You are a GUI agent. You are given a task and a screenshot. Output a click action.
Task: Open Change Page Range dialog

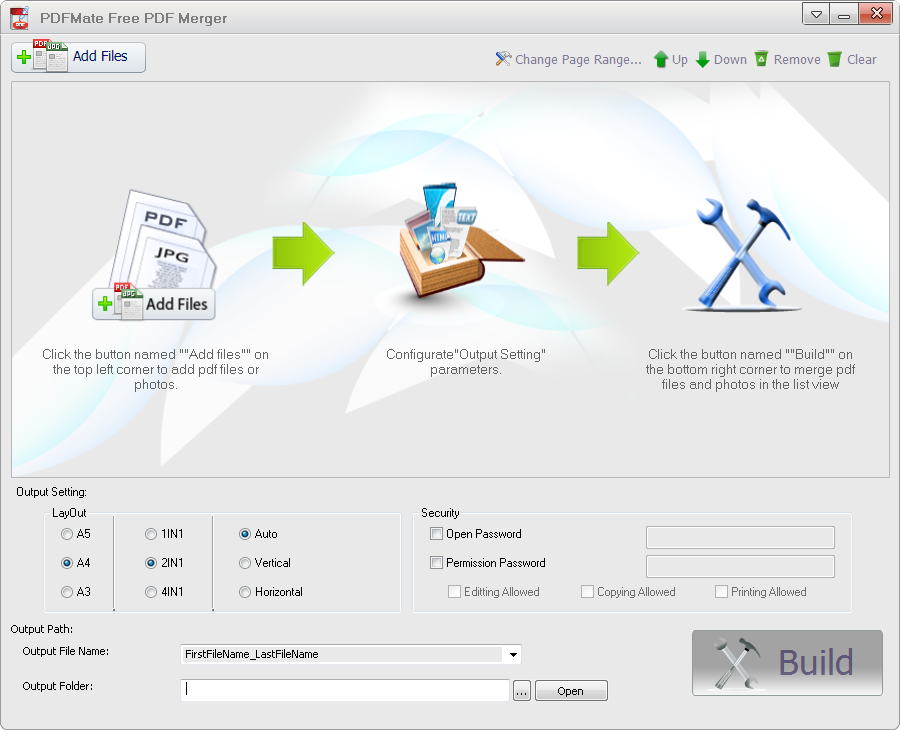[568, 59]
